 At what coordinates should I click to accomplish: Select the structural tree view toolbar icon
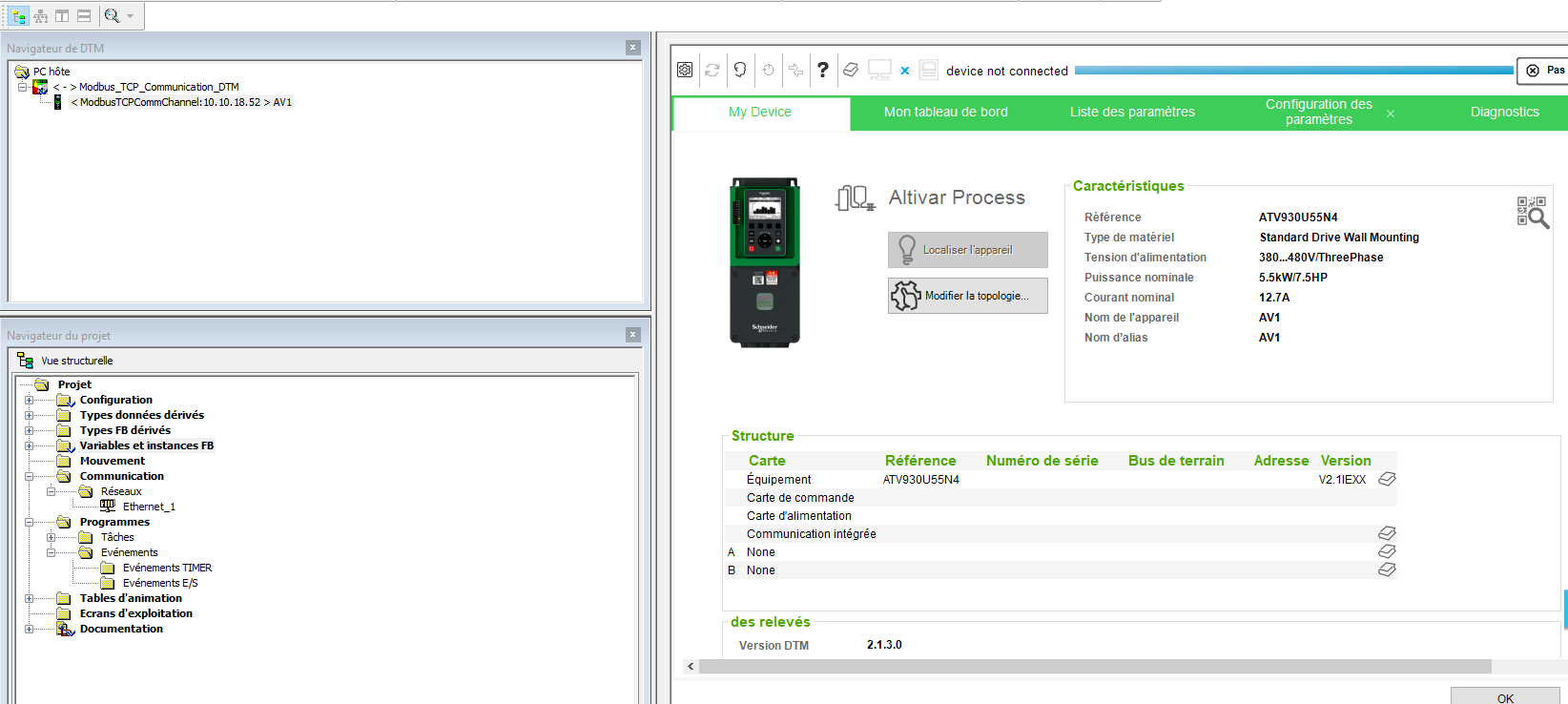coord(18,15)
